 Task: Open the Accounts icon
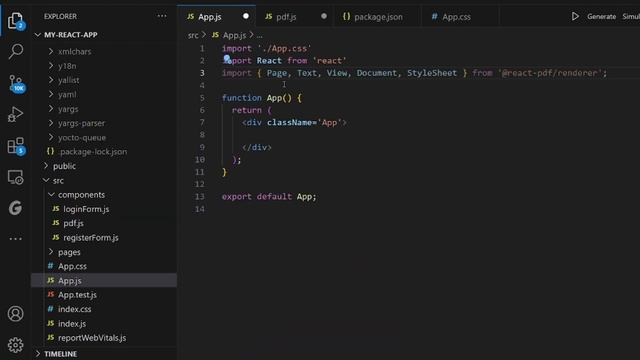[16, 313]
